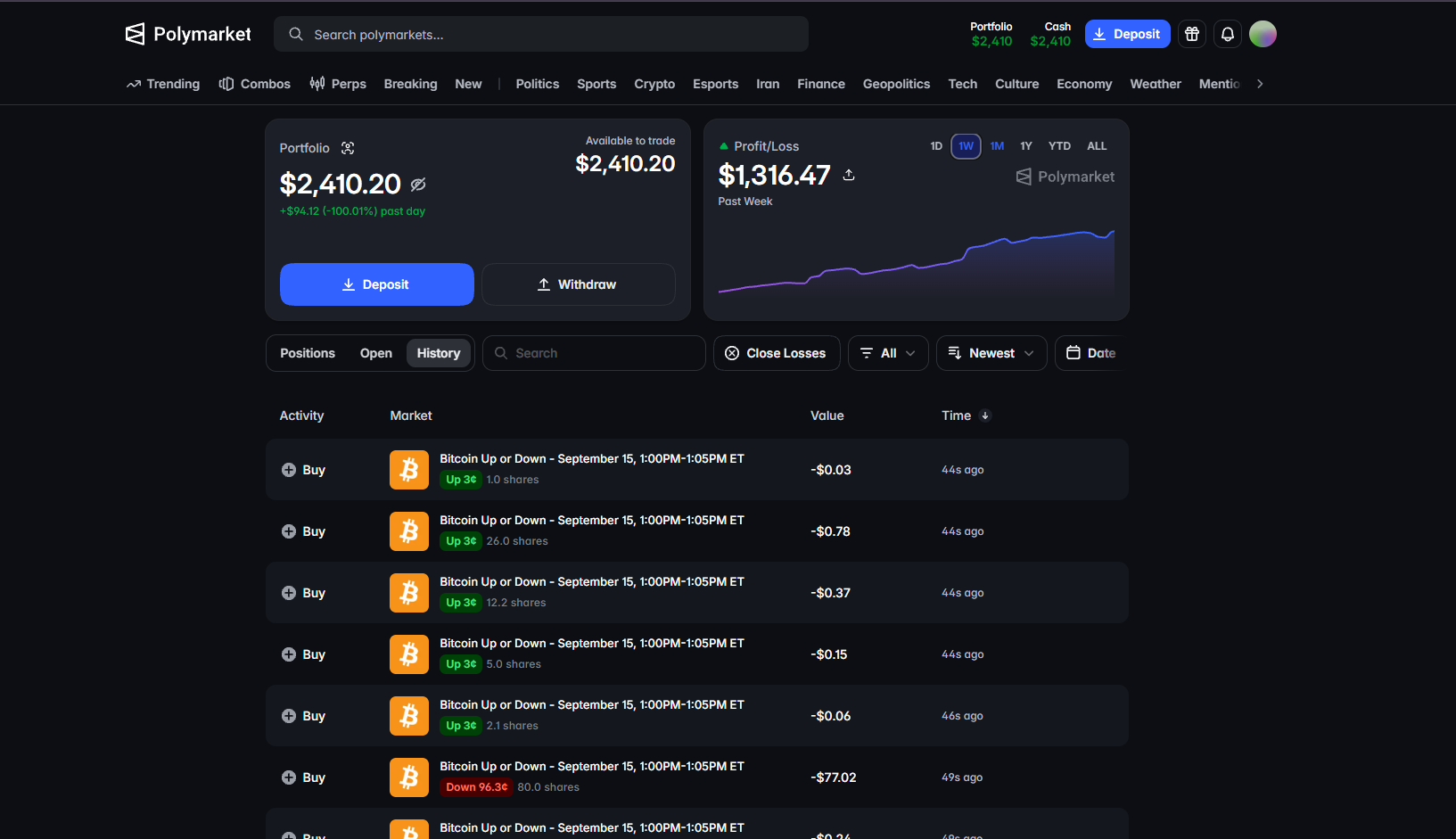Go to the Trending category
Image resolution: width=1456 pixels, height=839 pixels.
tap(163, 84)
